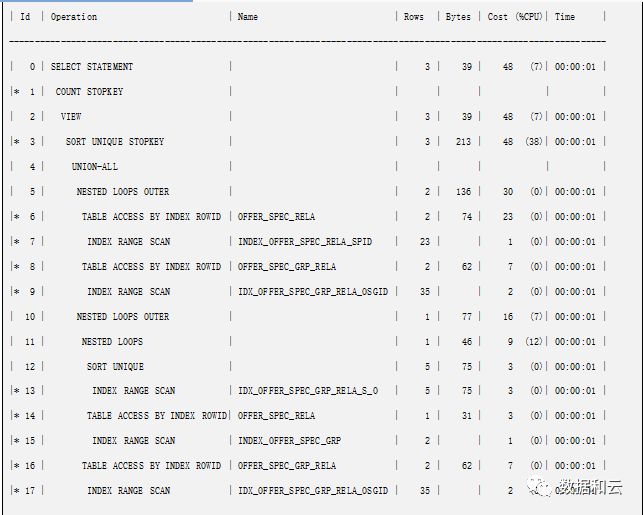Click the asterisk marker beside Id 3
Image resolution: width=643 pixels, height=515 pixels.
pyautogui.click(x=16, y=142)
